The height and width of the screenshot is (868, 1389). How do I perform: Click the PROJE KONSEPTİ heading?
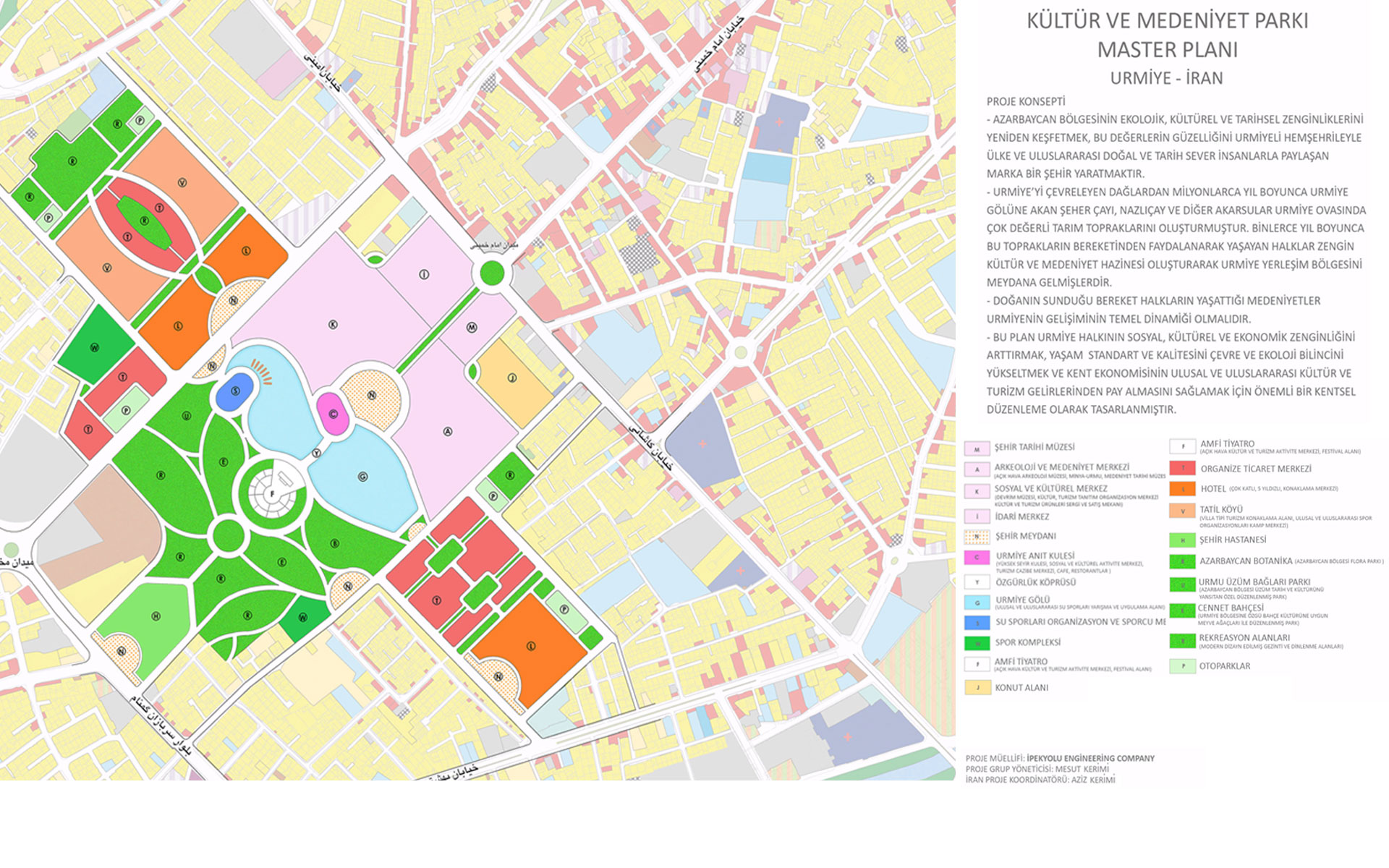[1026, 102]
